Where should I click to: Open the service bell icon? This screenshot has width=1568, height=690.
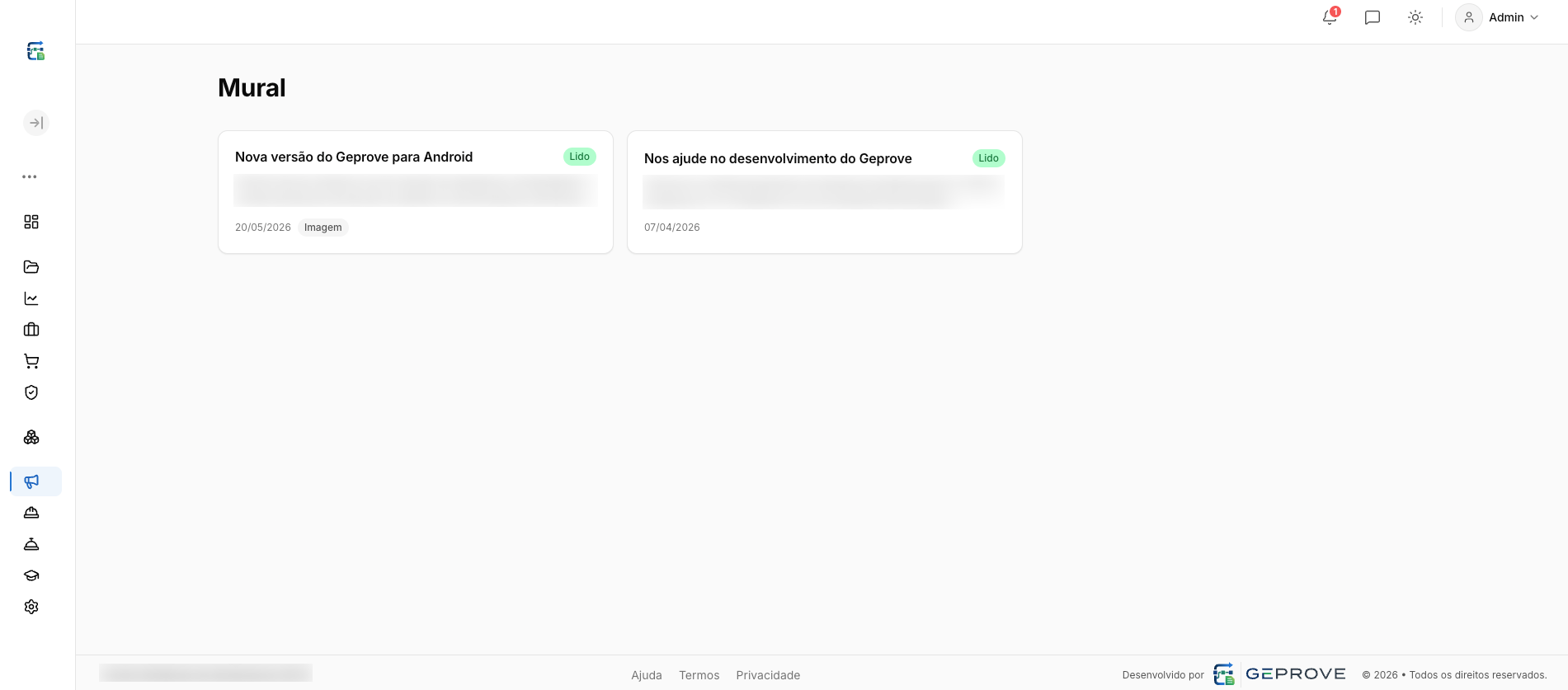(x=31, y=544)
